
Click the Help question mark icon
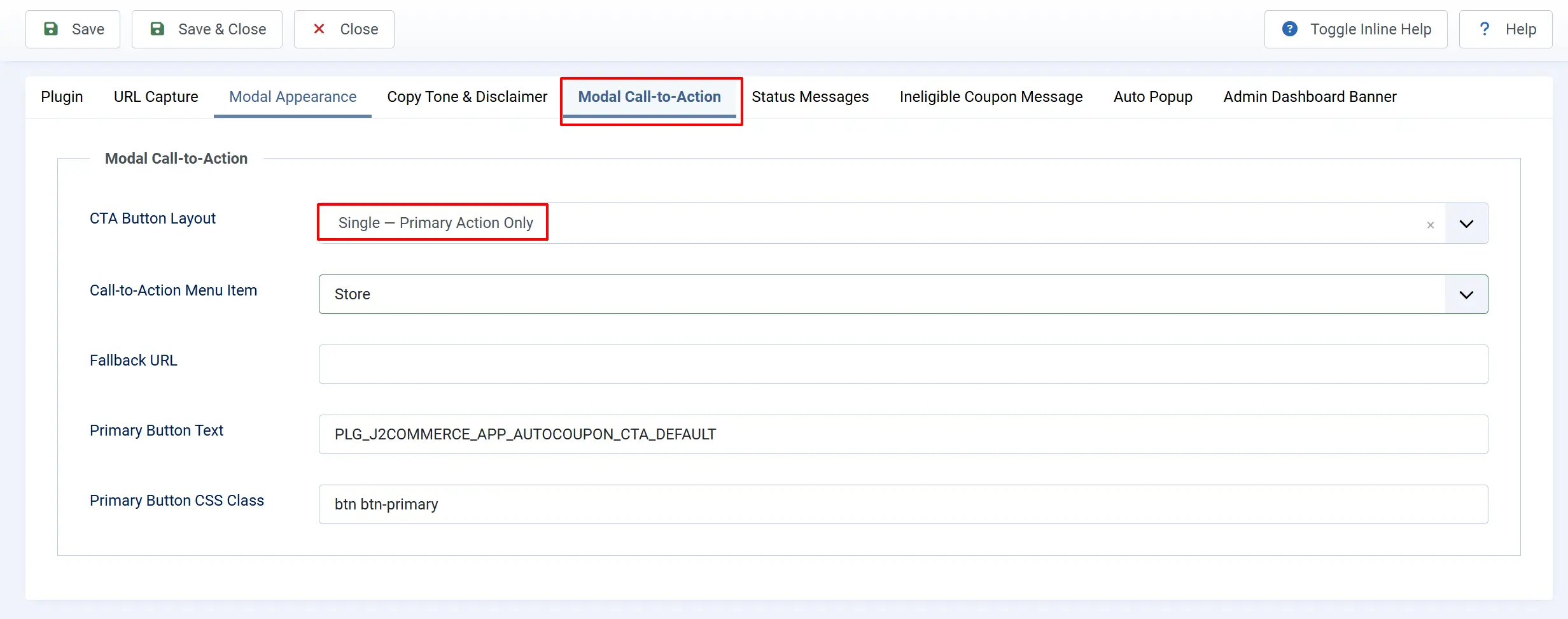[1485, 29]
